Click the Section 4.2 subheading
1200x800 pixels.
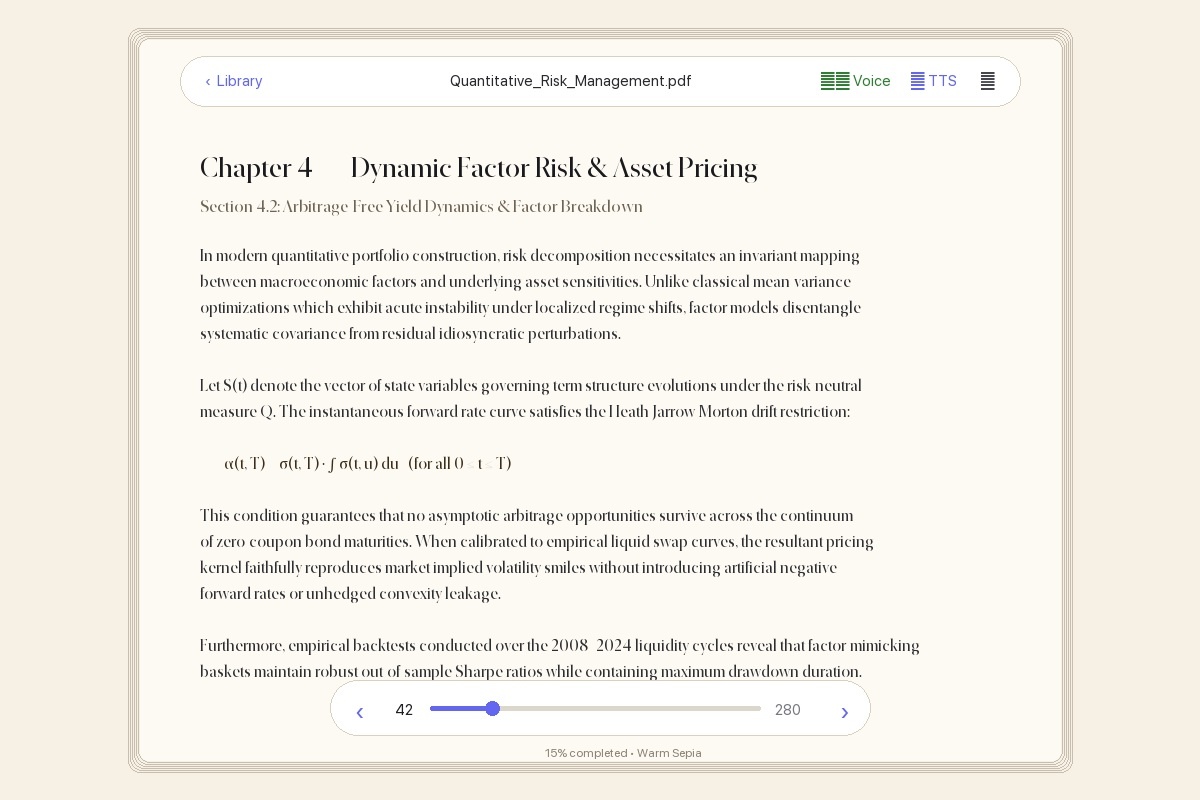(421, 207)
